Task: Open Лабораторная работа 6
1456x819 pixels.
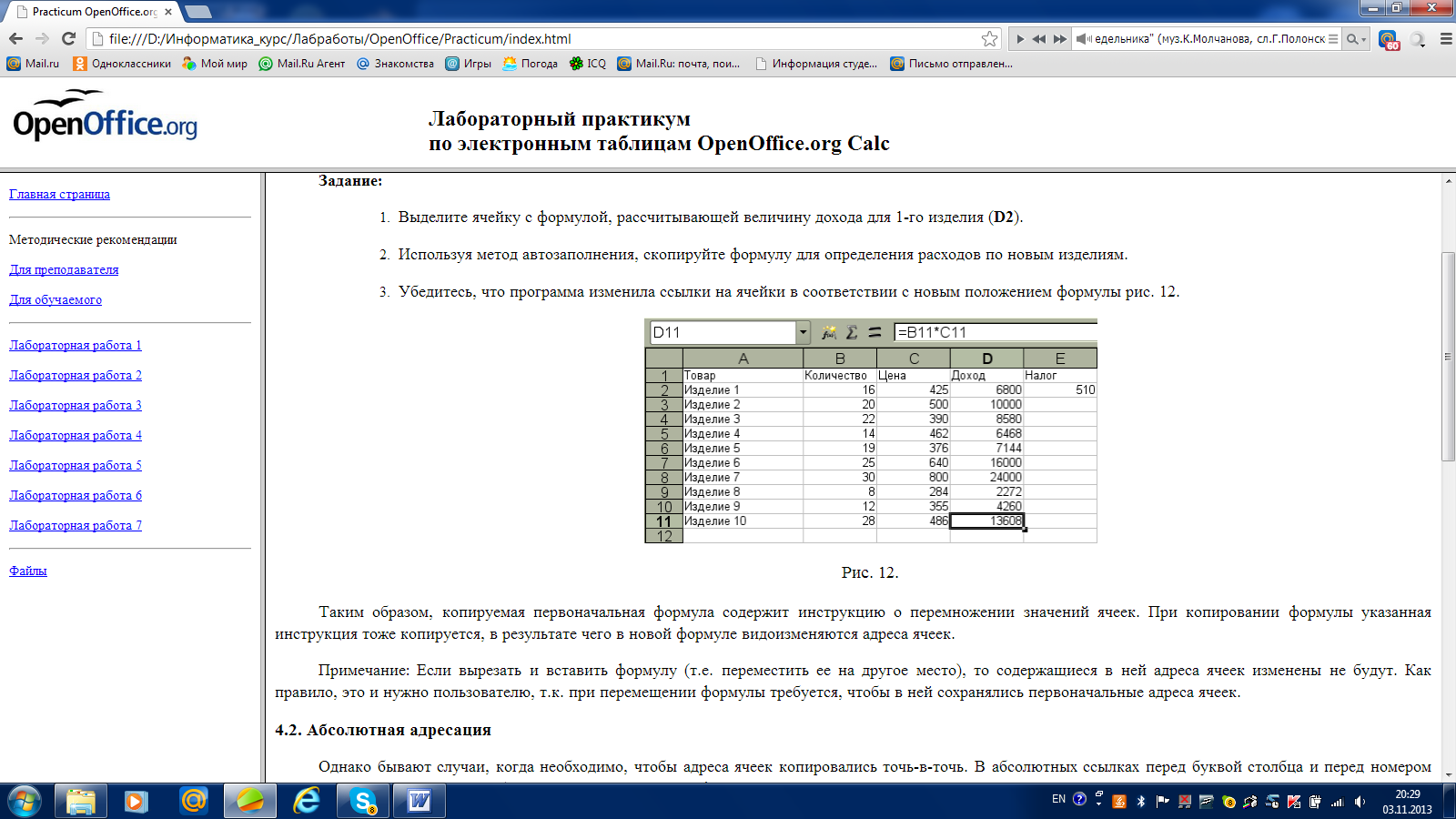Action: (76, 495)
